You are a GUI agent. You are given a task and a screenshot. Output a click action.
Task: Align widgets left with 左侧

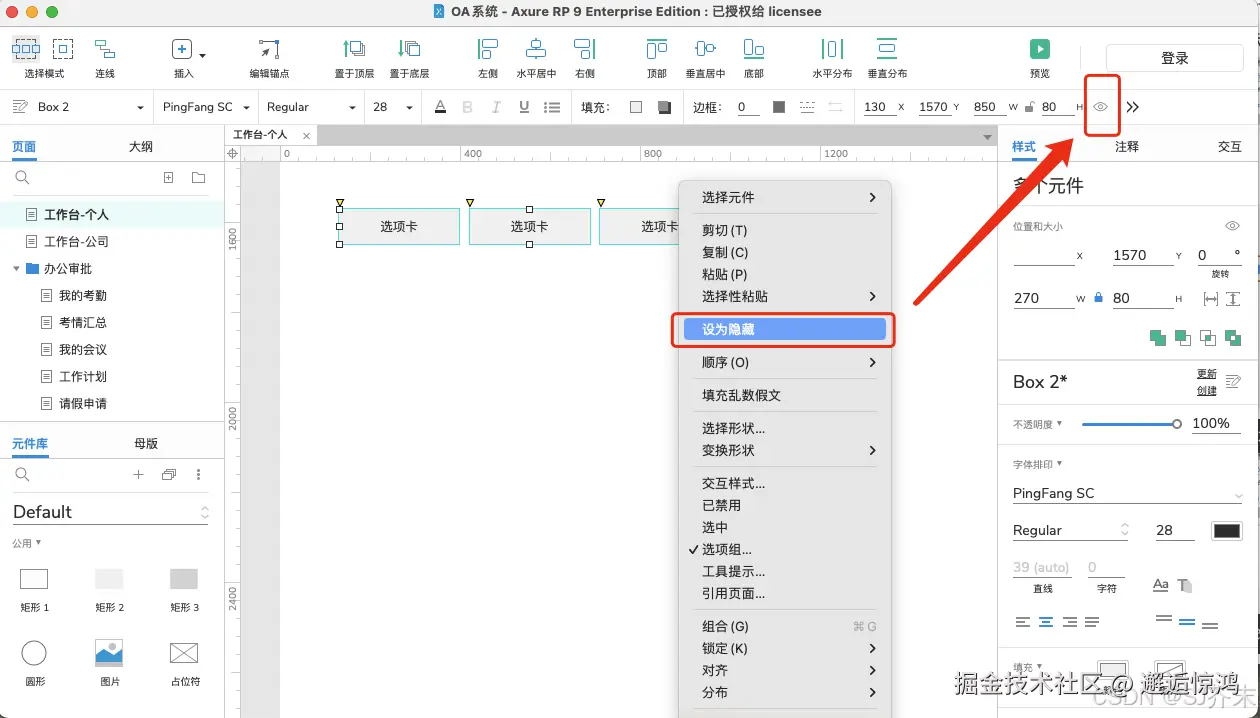coord(488,48)
